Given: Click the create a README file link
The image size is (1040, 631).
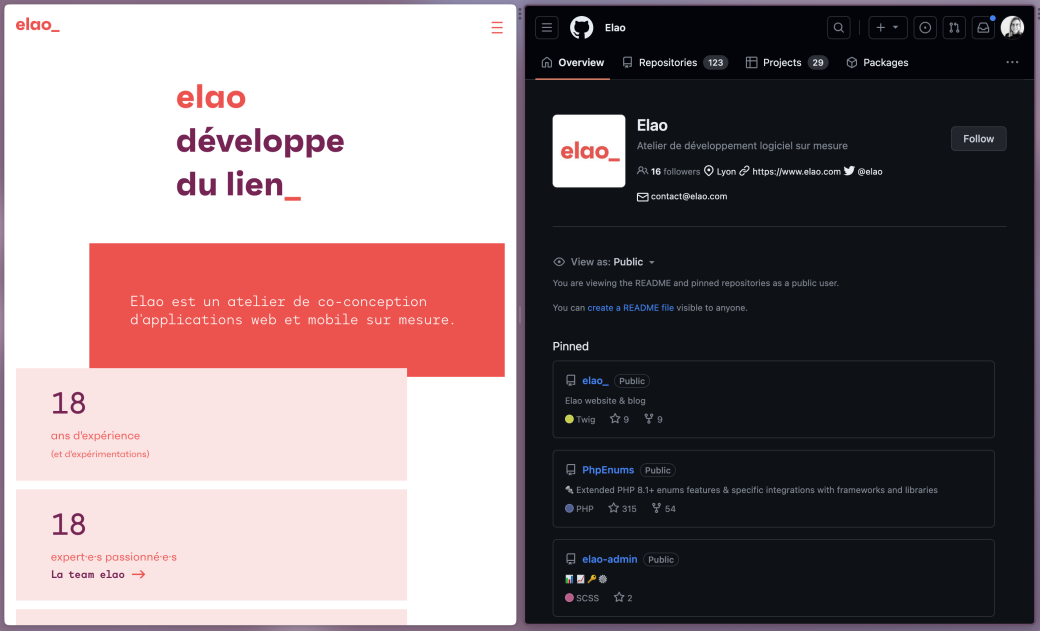Looking at the screenshot, I should (x=630, y=308).
